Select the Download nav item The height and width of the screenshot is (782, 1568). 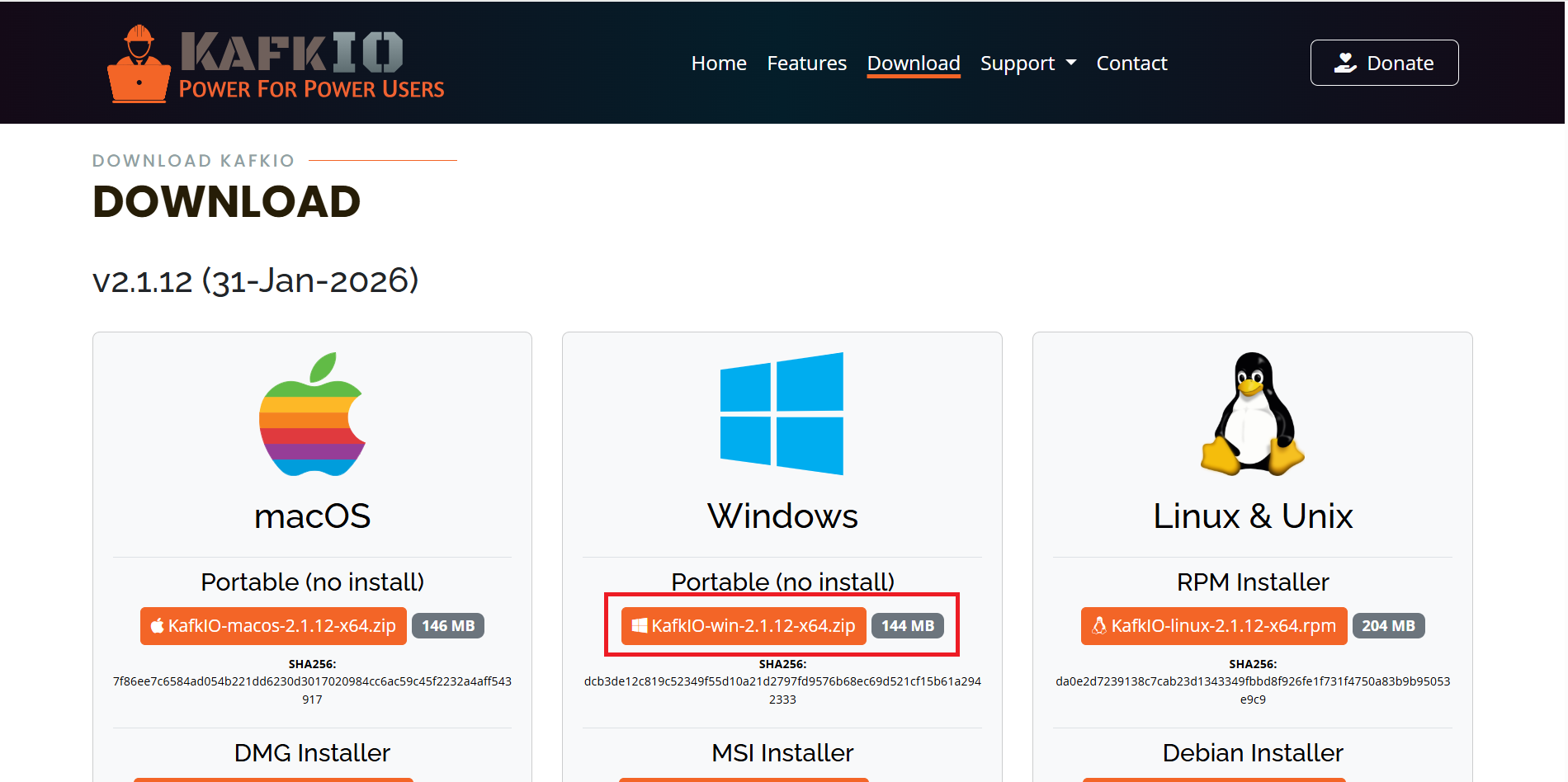pyautogui.click(x=914, y=64)
